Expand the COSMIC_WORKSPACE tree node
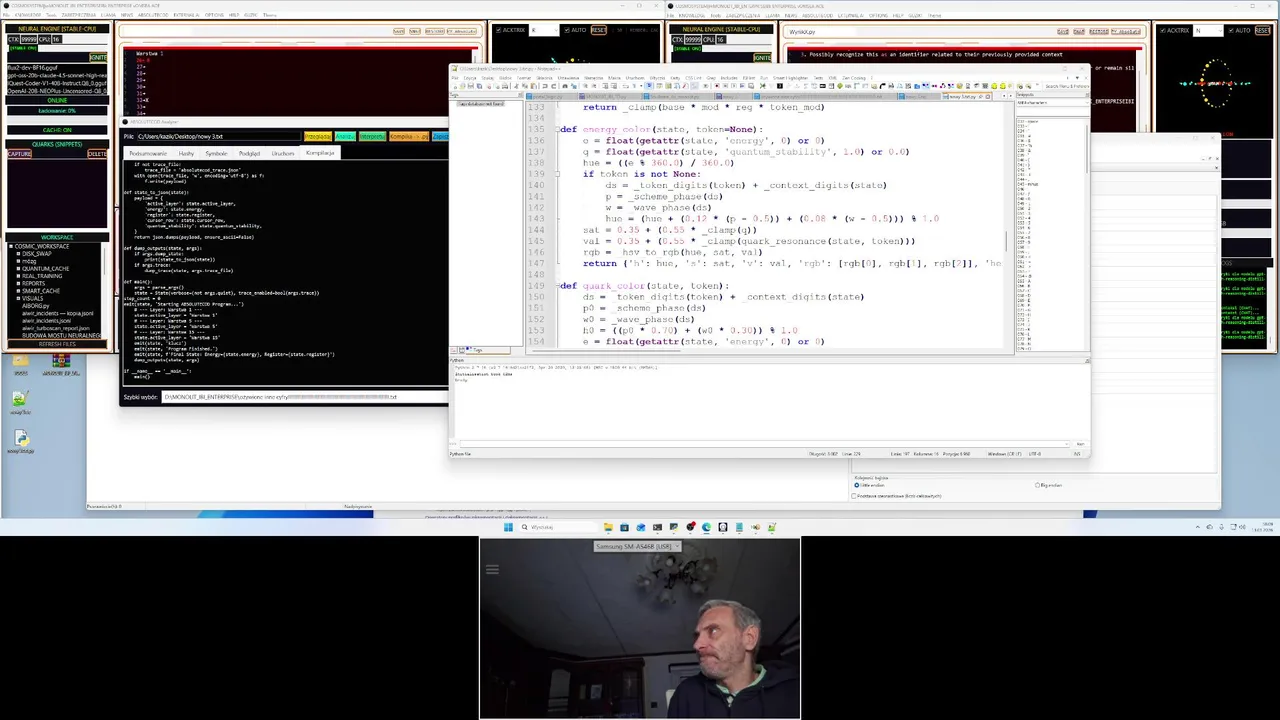 (11, 247)
